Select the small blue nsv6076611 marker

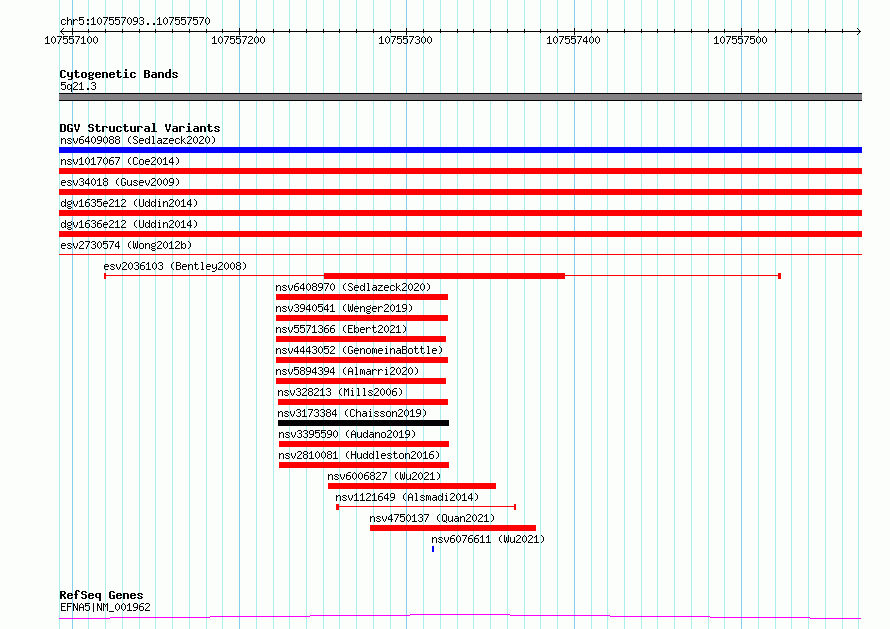coord(433,549)
